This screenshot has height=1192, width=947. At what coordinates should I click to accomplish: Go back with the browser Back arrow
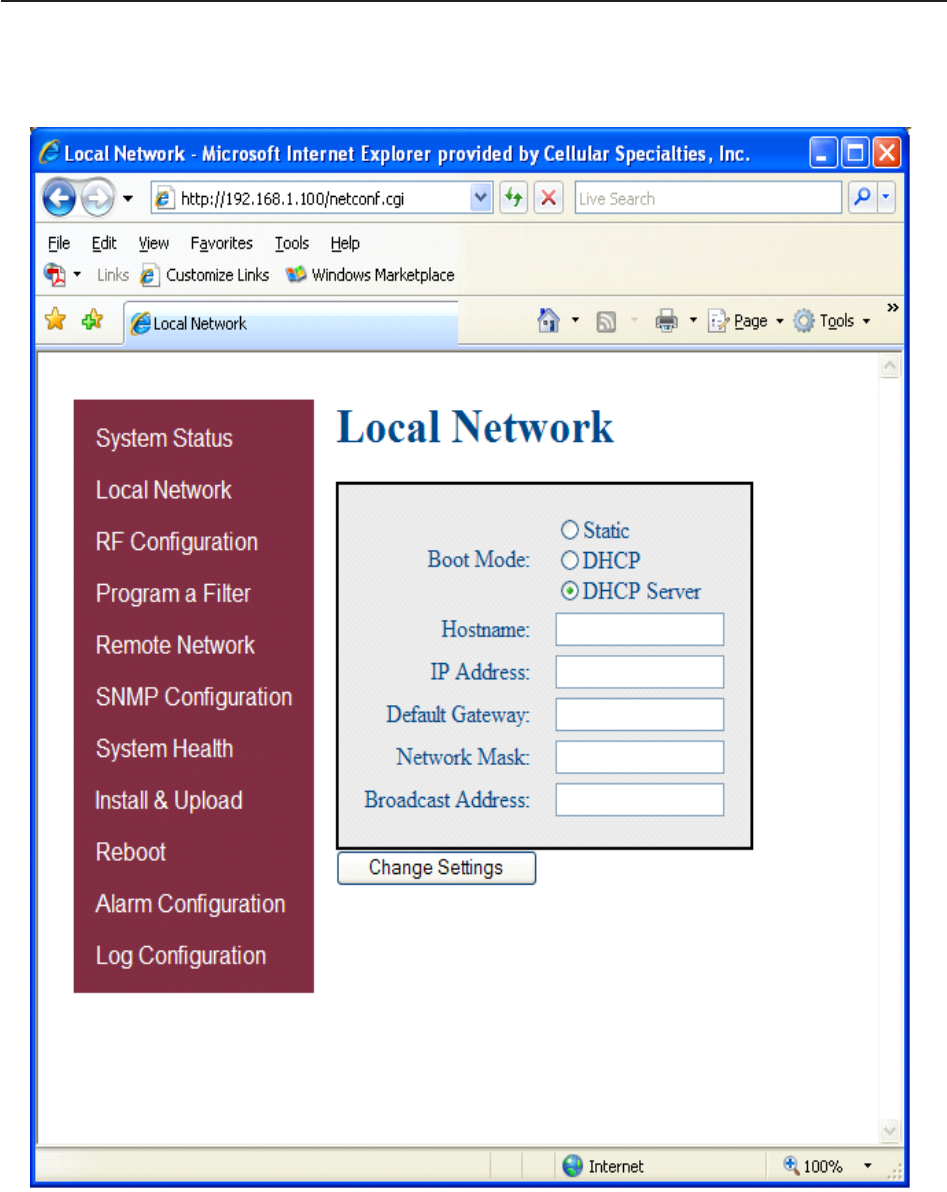click(59, 198)
